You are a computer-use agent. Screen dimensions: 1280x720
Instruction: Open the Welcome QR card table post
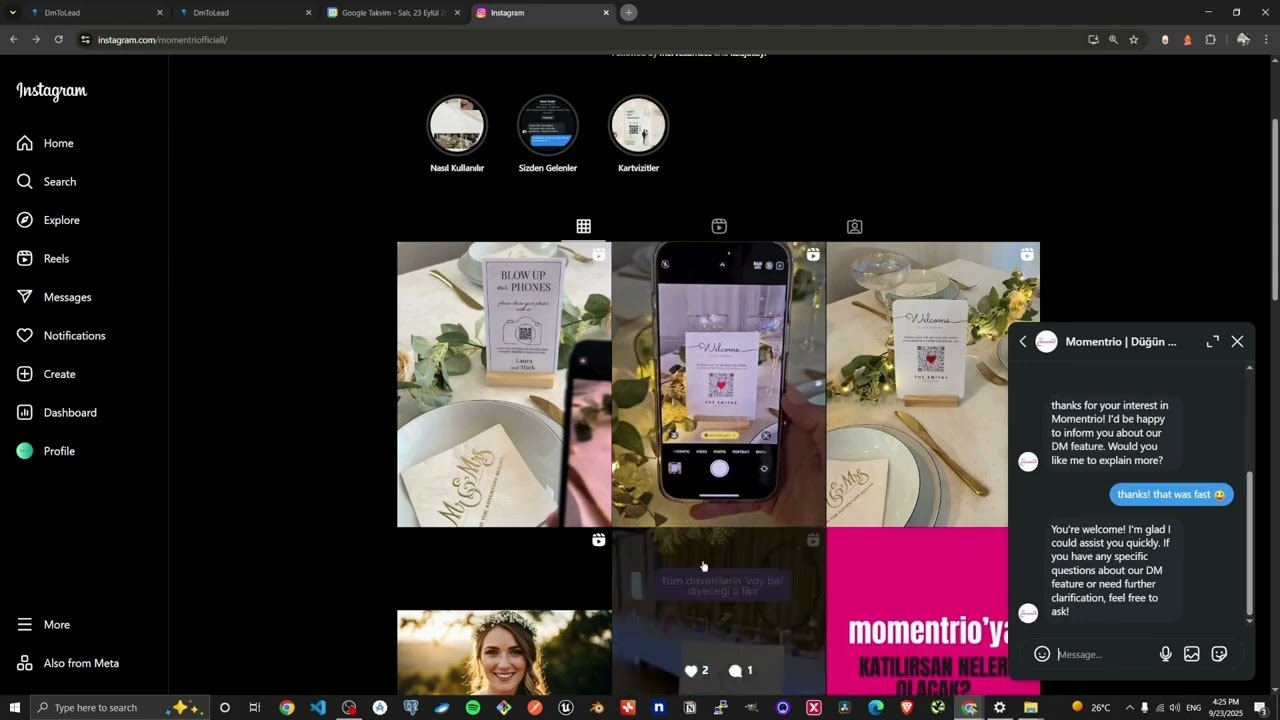(933, 384)
